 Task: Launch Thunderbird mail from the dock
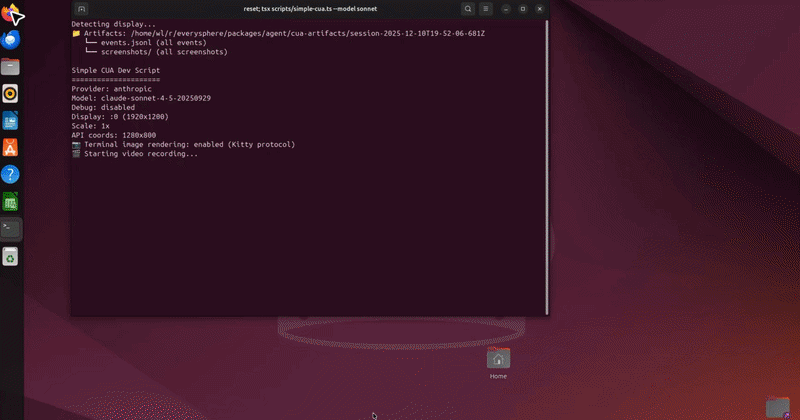coord(10,40)
